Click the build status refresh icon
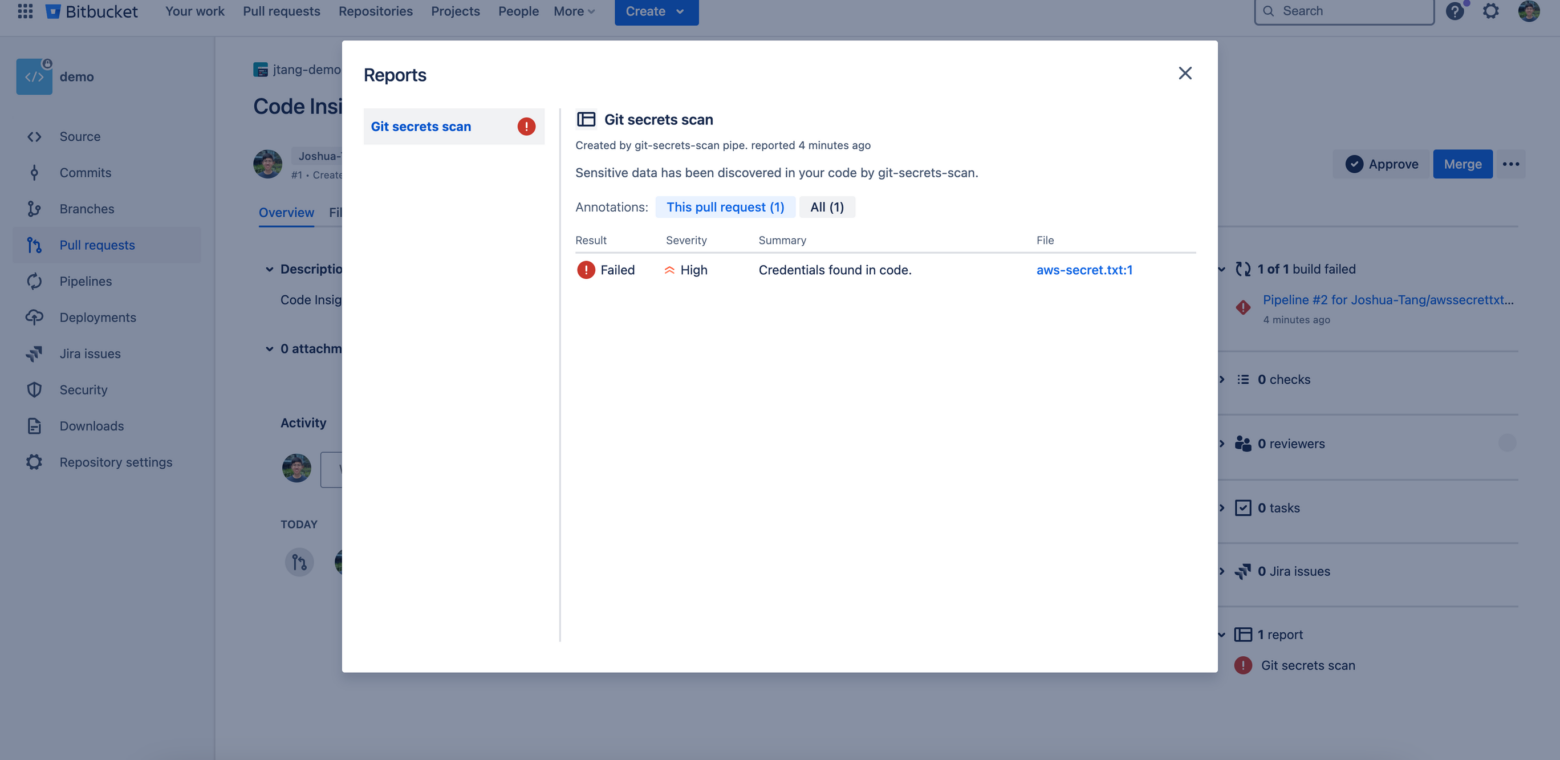 click(1243, 269)
